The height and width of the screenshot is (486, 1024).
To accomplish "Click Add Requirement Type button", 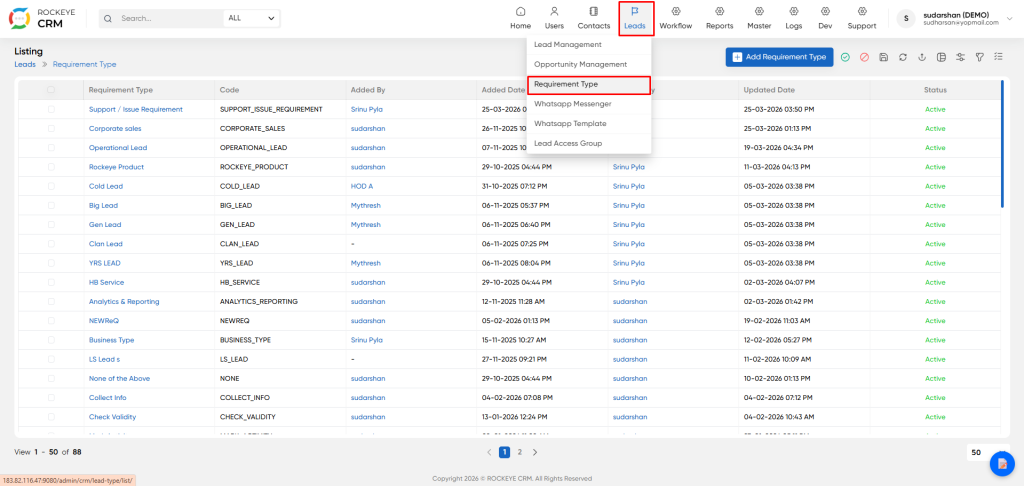I will 779,57.
